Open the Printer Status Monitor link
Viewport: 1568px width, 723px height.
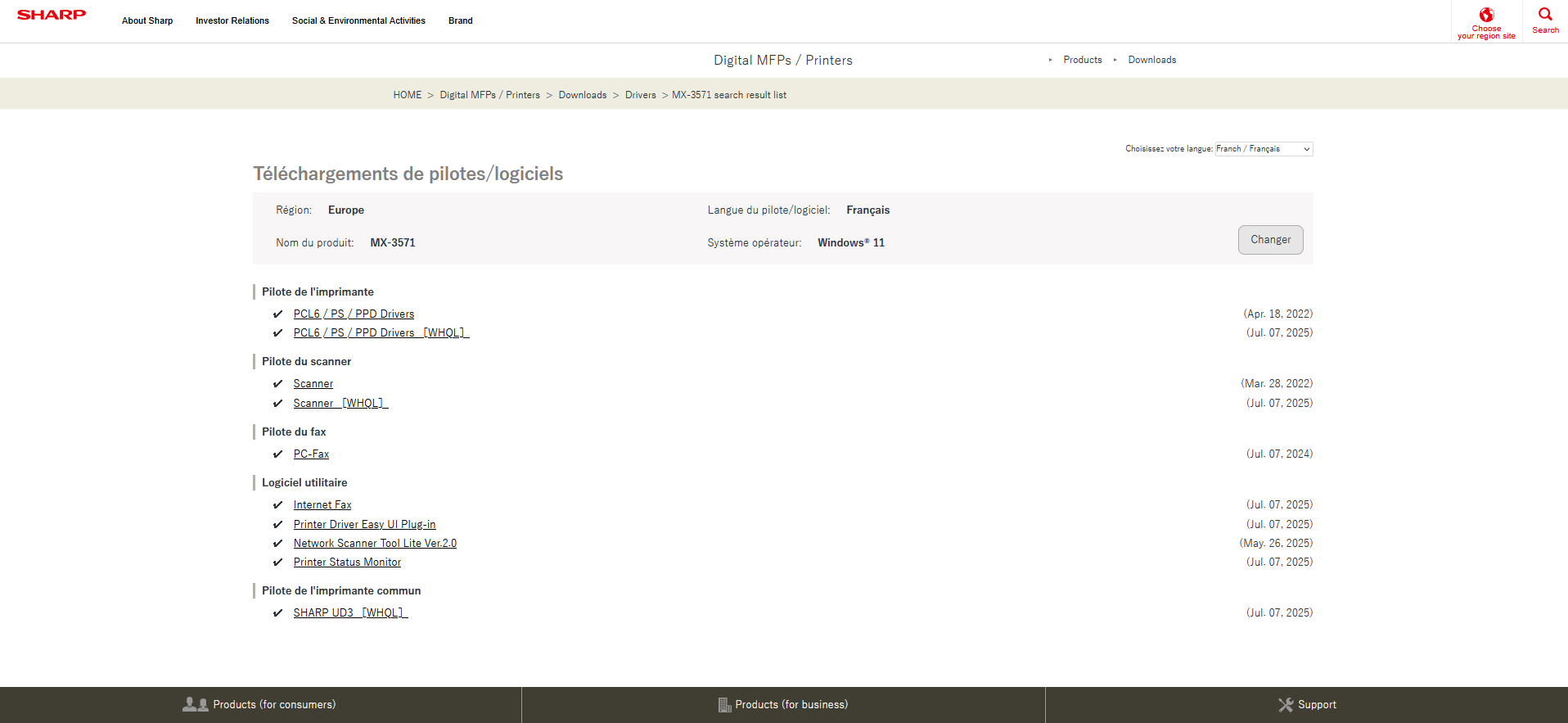(347, 562)
